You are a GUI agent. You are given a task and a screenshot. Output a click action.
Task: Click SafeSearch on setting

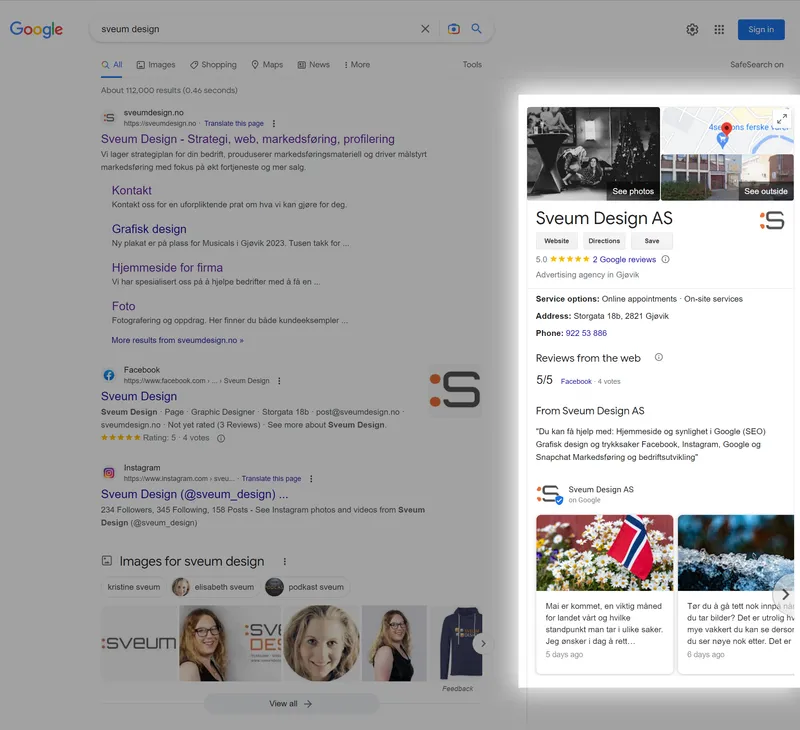pyautogui.click(x=756, y=65)
